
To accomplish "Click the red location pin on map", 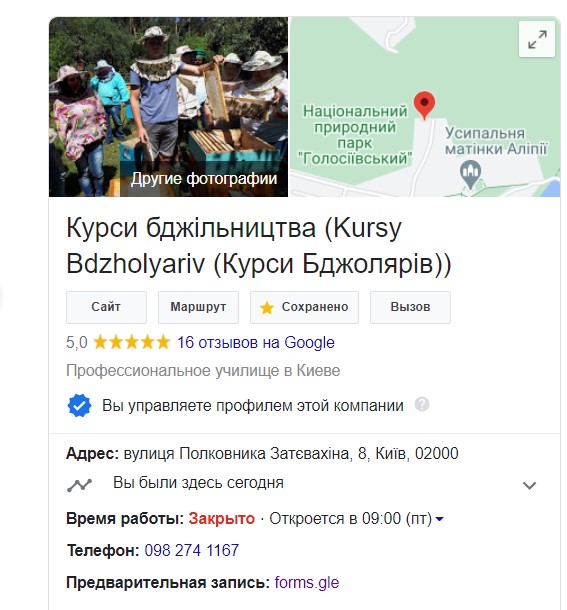I will pos(424,105).
